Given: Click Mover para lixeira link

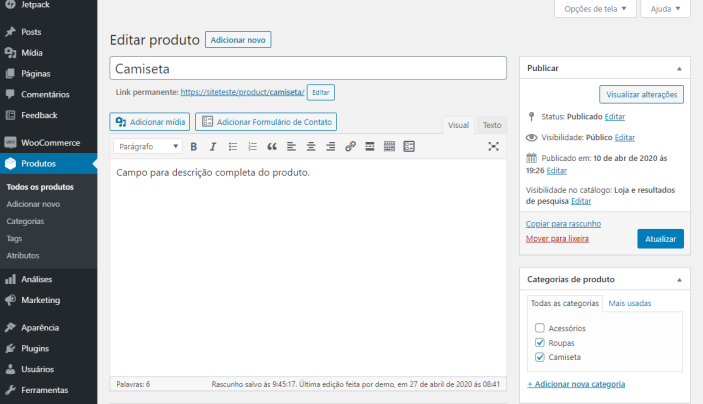Looking at the screenshot, I should coord(557,239).
